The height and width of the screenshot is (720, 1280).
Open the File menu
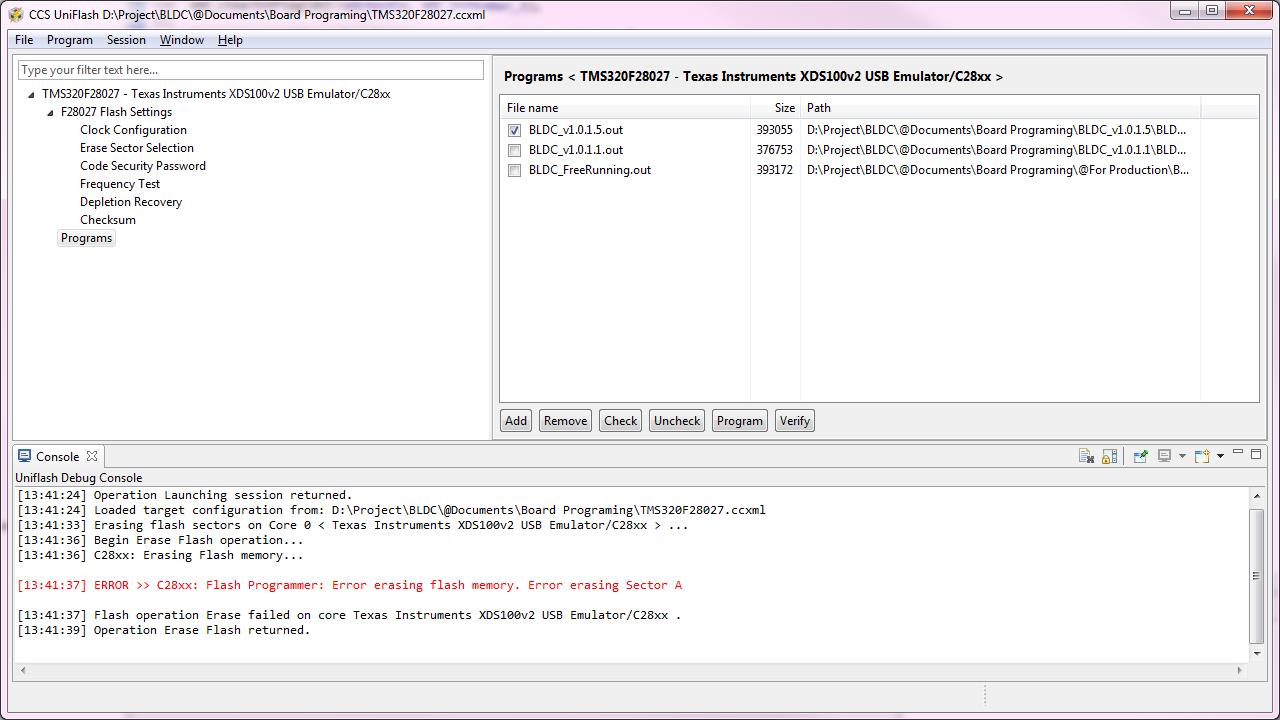coord(24,40)
